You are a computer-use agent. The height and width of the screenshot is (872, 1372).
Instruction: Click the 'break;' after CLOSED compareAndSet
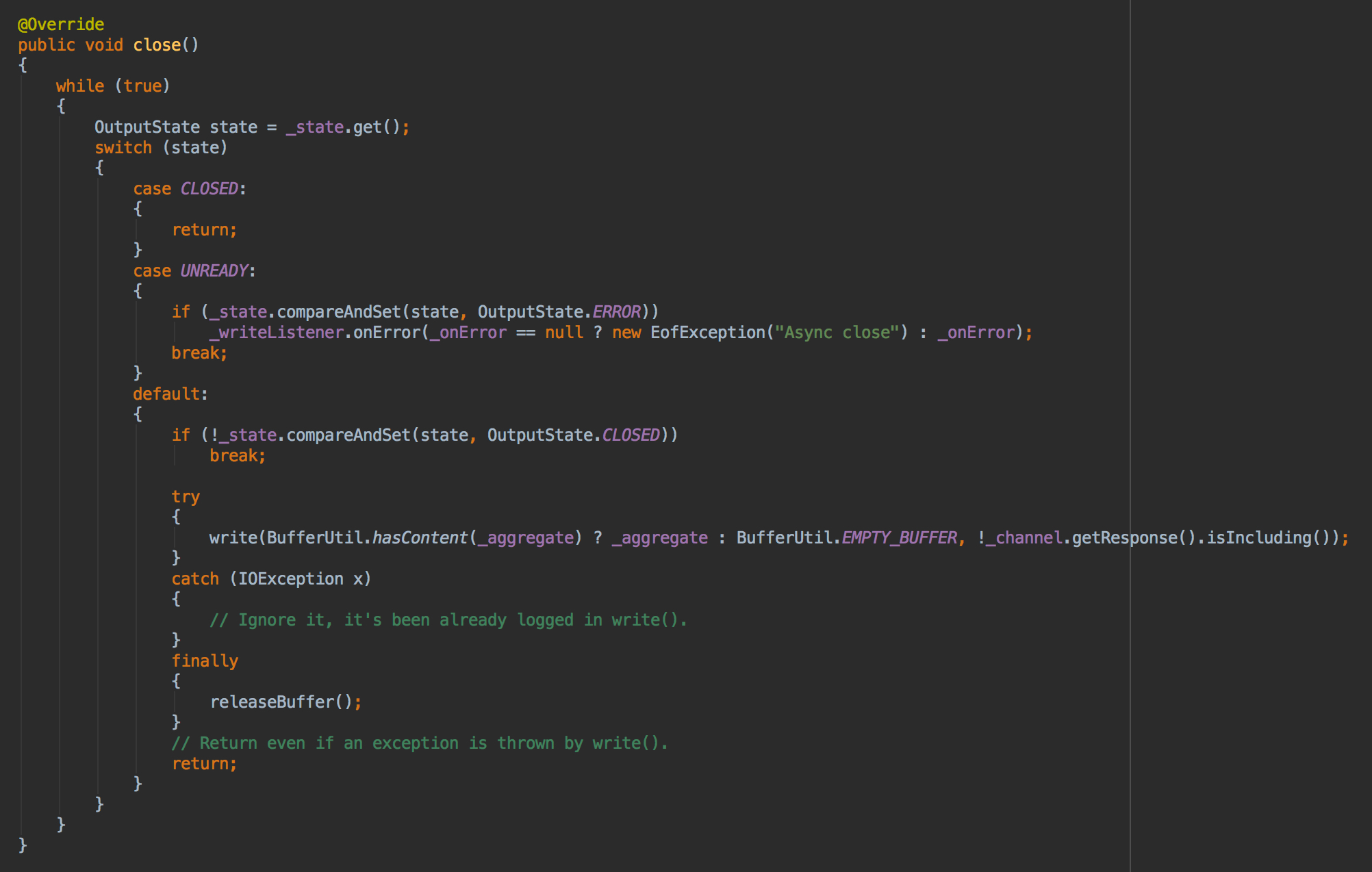click(x=238, y=456)
